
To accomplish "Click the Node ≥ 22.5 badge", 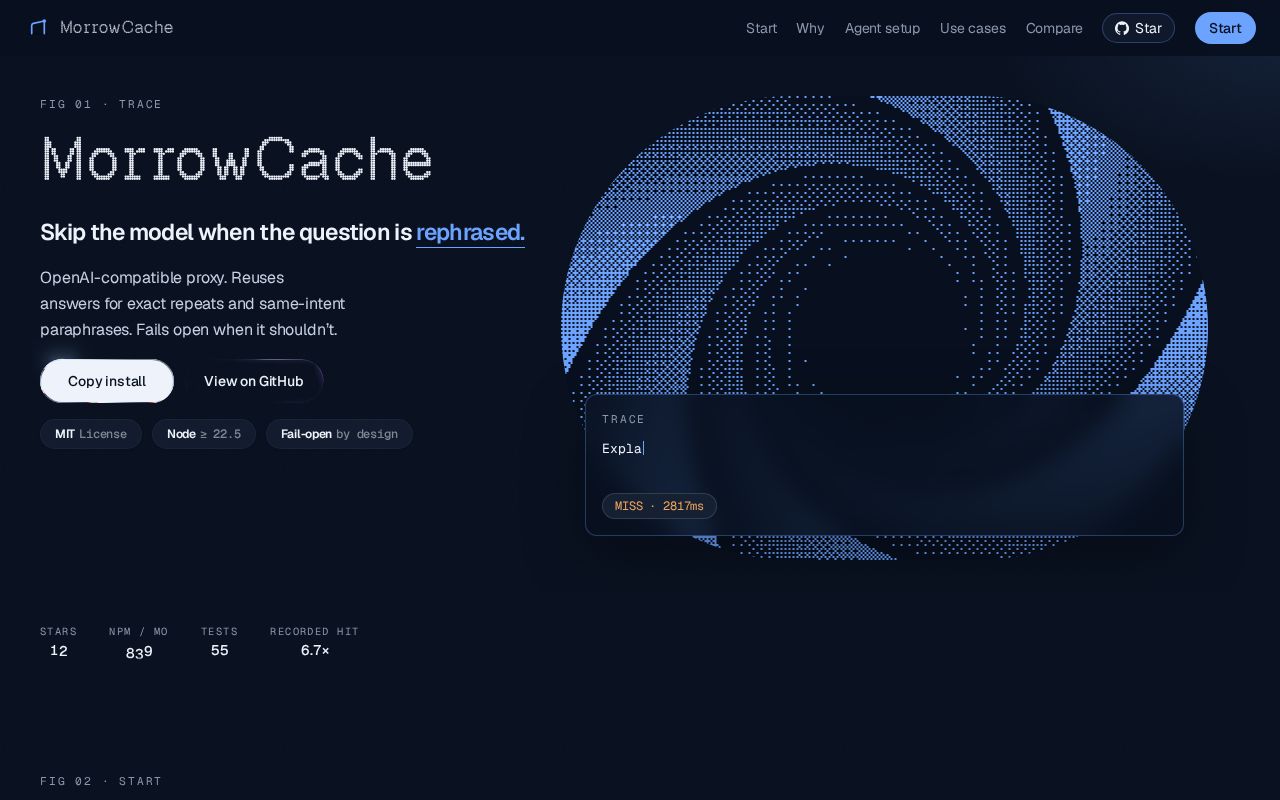I will coord(204,434).
